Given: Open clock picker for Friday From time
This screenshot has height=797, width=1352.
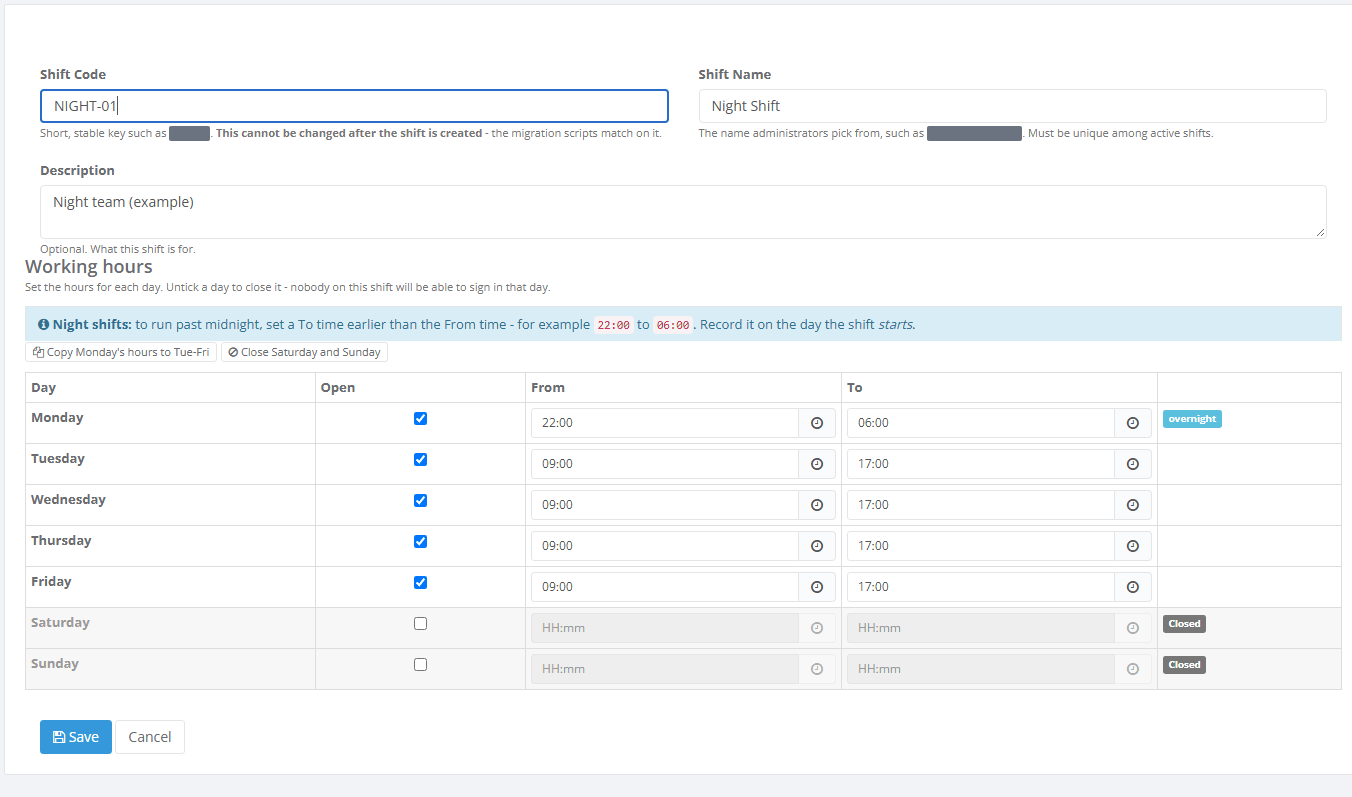Looking at the screenshot, I should (817, 587).
